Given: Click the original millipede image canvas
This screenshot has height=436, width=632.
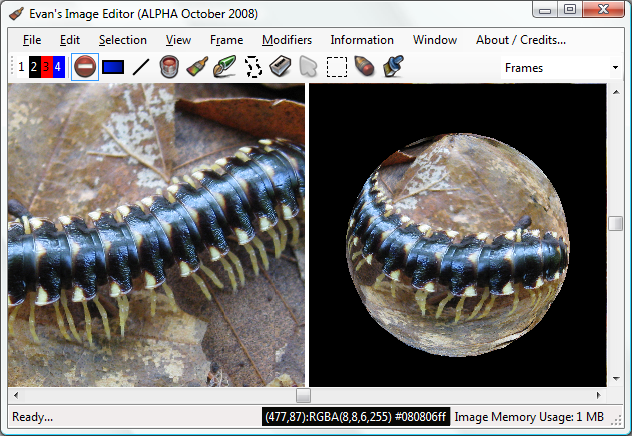Looking at the screenshot, I should [156, 235].
